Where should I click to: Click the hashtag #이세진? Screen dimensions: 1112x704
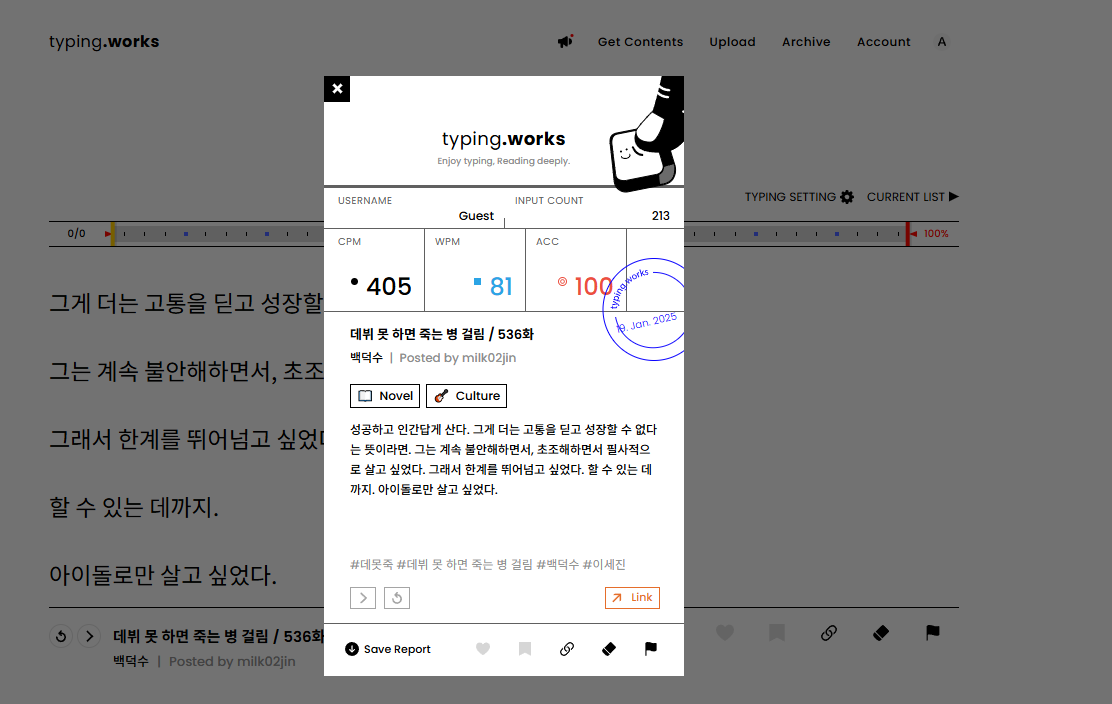(604, 564)
